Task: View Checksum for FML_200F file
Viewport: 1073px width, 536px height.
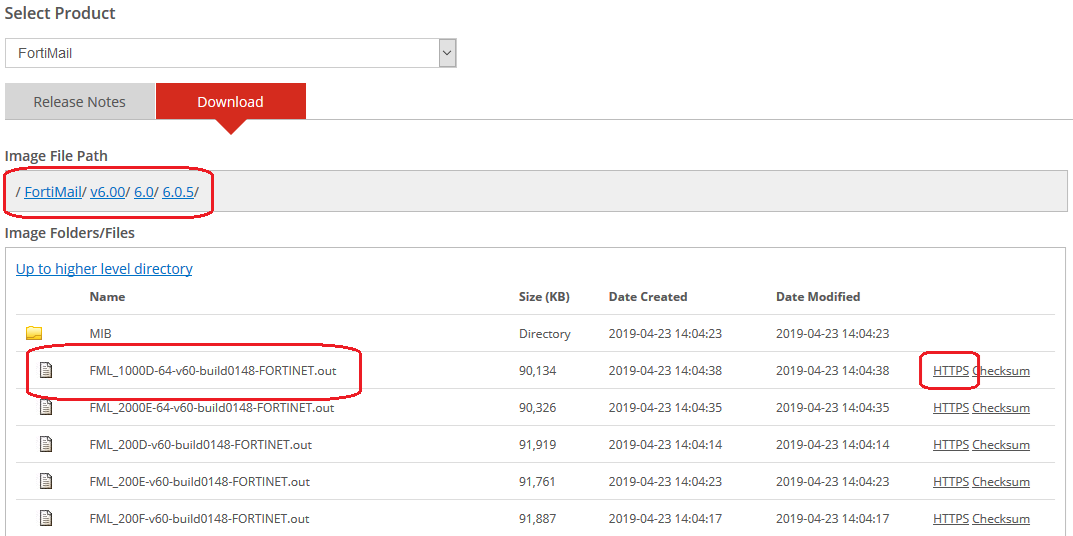Action: (x=1001, y=519)
